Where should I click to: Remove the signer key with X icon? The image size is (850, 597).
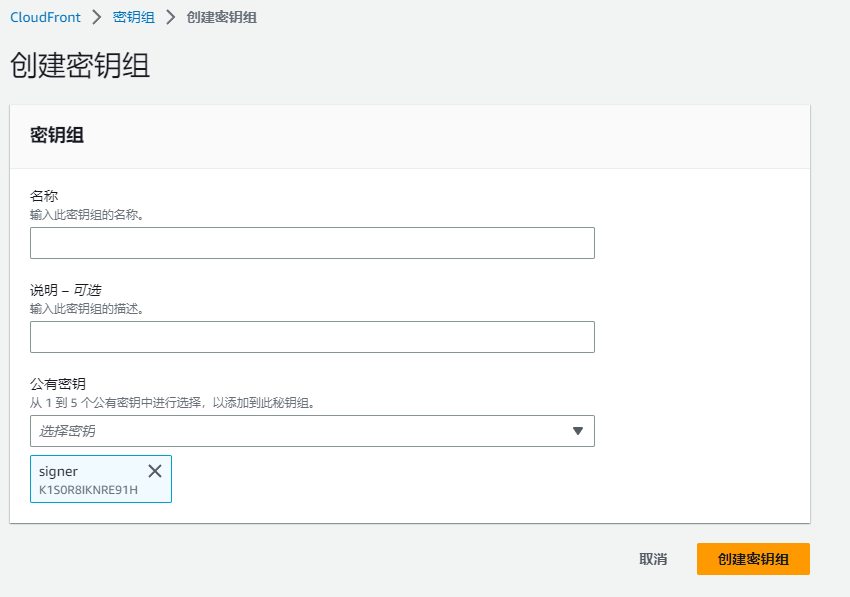pyautogui.click(x=155, y=471)
